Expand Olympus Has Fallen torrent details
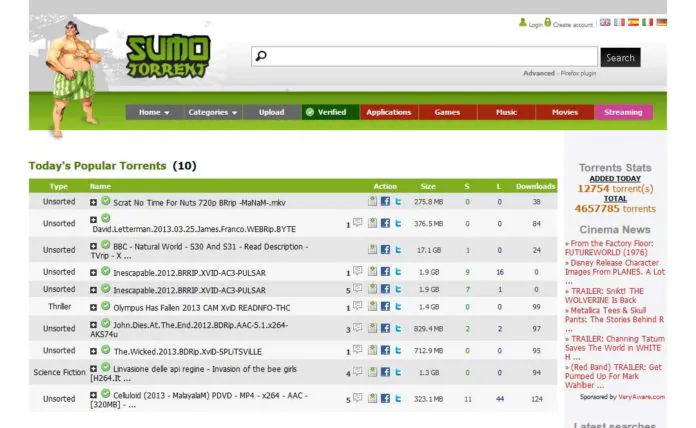This screenshot has height=428, width=696. 93,308
